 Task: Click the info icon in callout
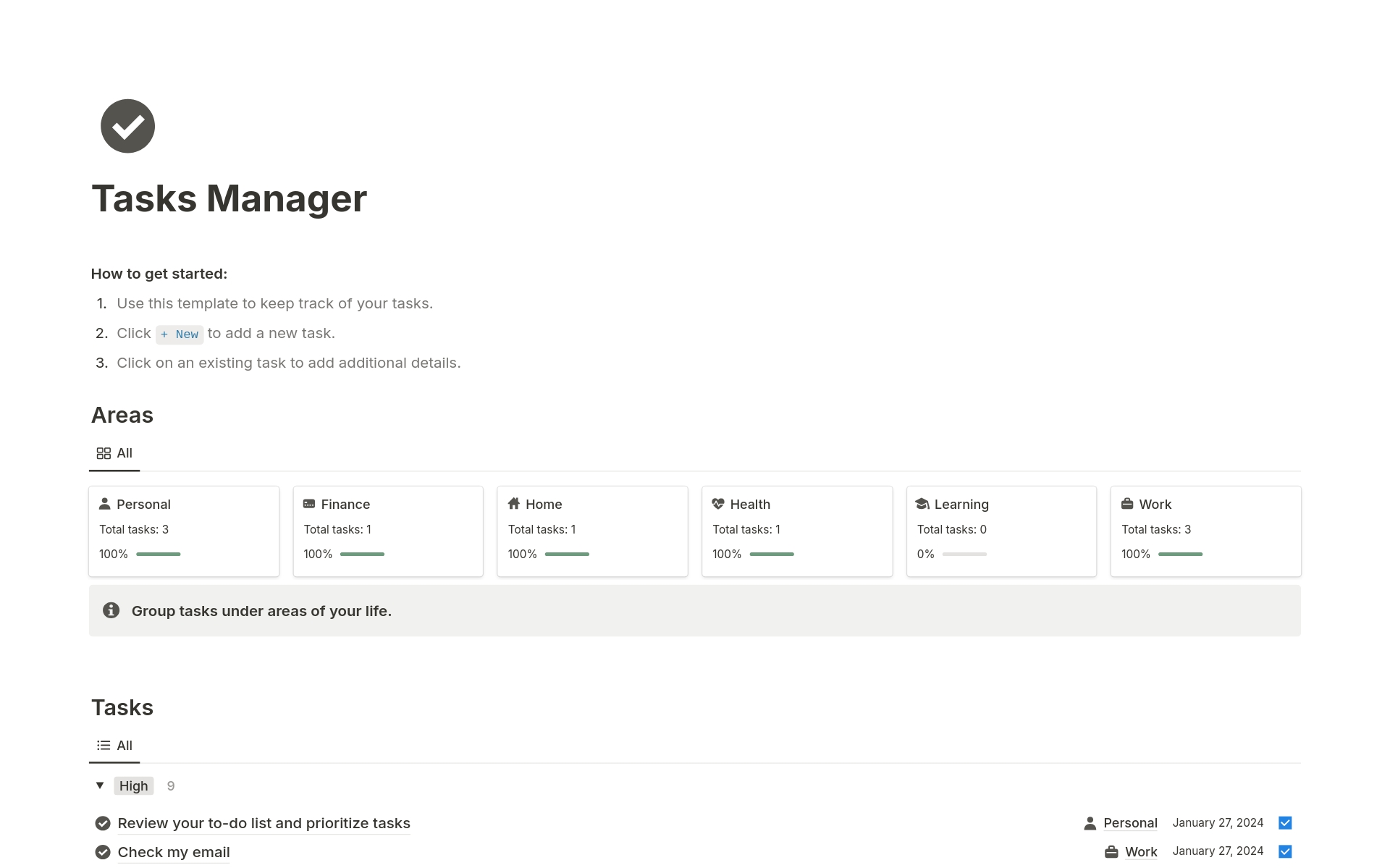pyautogui.click(x=111, y=610)
